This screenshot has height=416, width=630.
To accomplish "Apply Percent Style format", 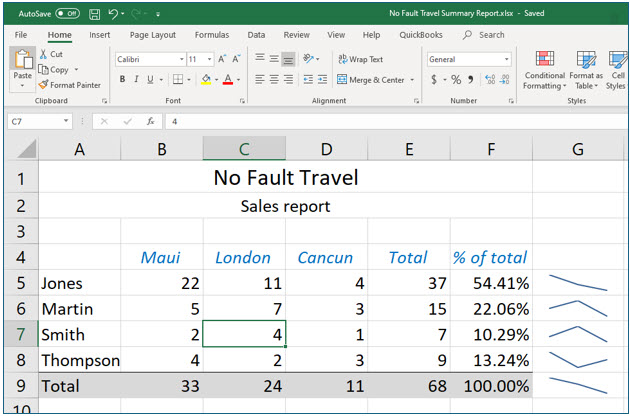I will click(x=456, y=80).
